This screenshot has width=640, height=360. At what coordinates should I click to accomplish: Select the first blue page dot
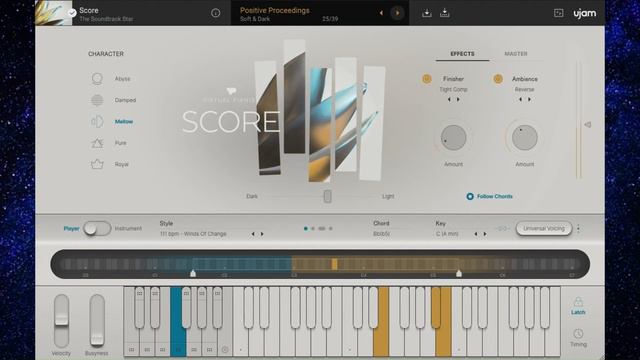point(306,229)
